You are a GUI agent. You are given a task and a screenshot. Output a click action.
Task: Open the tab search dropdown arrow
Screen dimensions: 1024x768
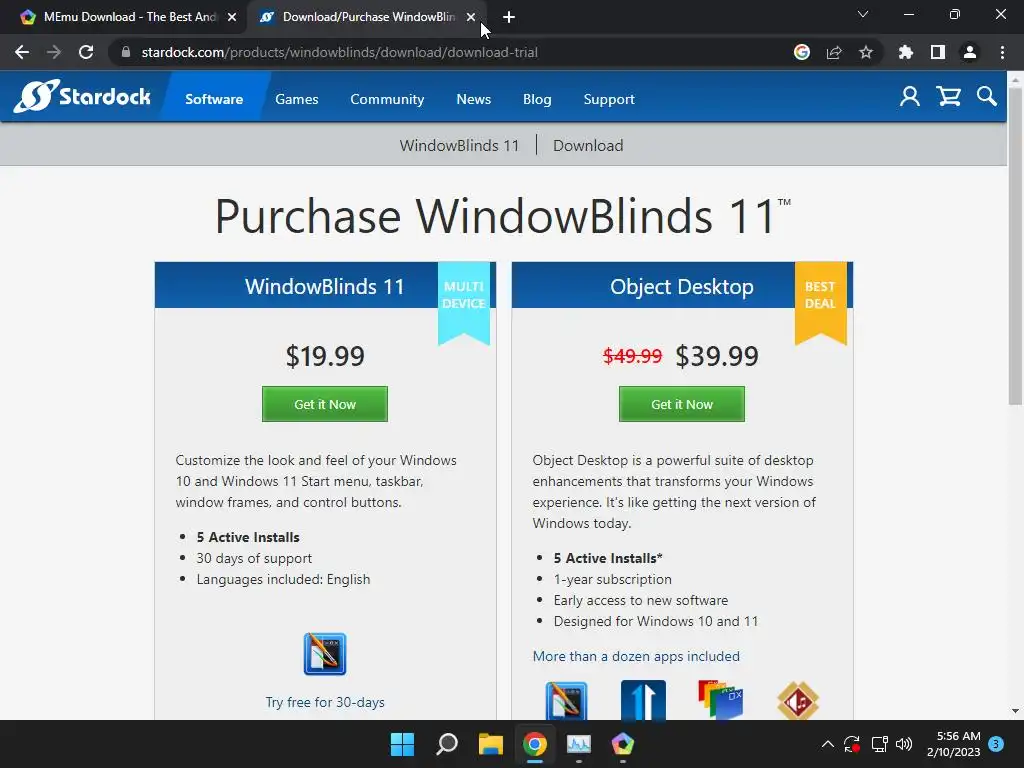click(863, 14)
